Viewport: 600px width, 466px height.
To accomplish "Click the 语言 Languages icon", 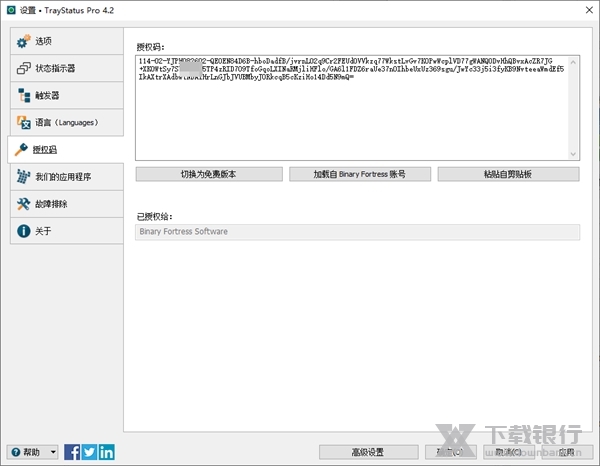I will pos(23,122).
